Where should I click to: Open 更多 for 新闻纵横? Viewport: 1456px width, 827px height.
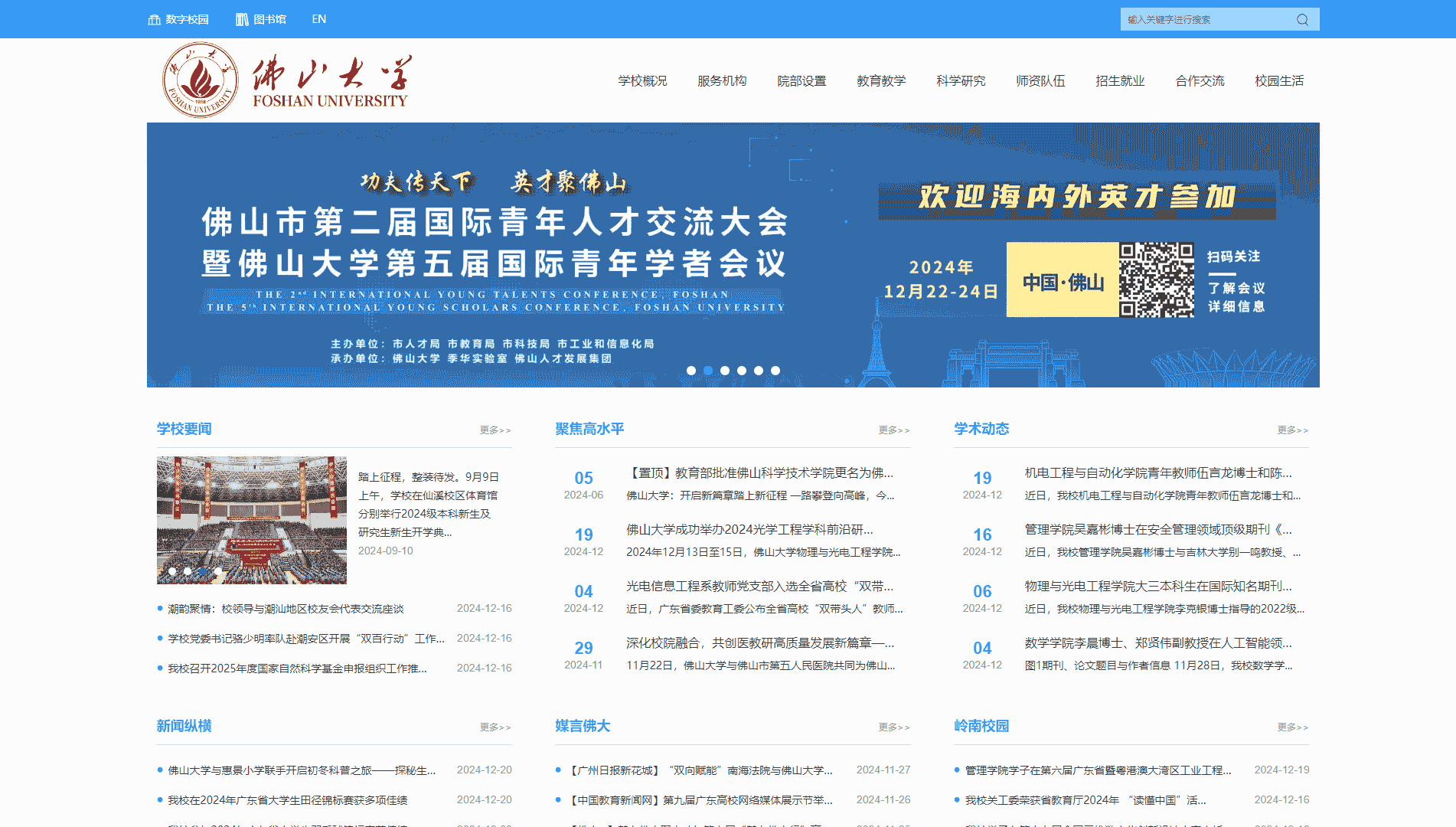click(495, 727)
